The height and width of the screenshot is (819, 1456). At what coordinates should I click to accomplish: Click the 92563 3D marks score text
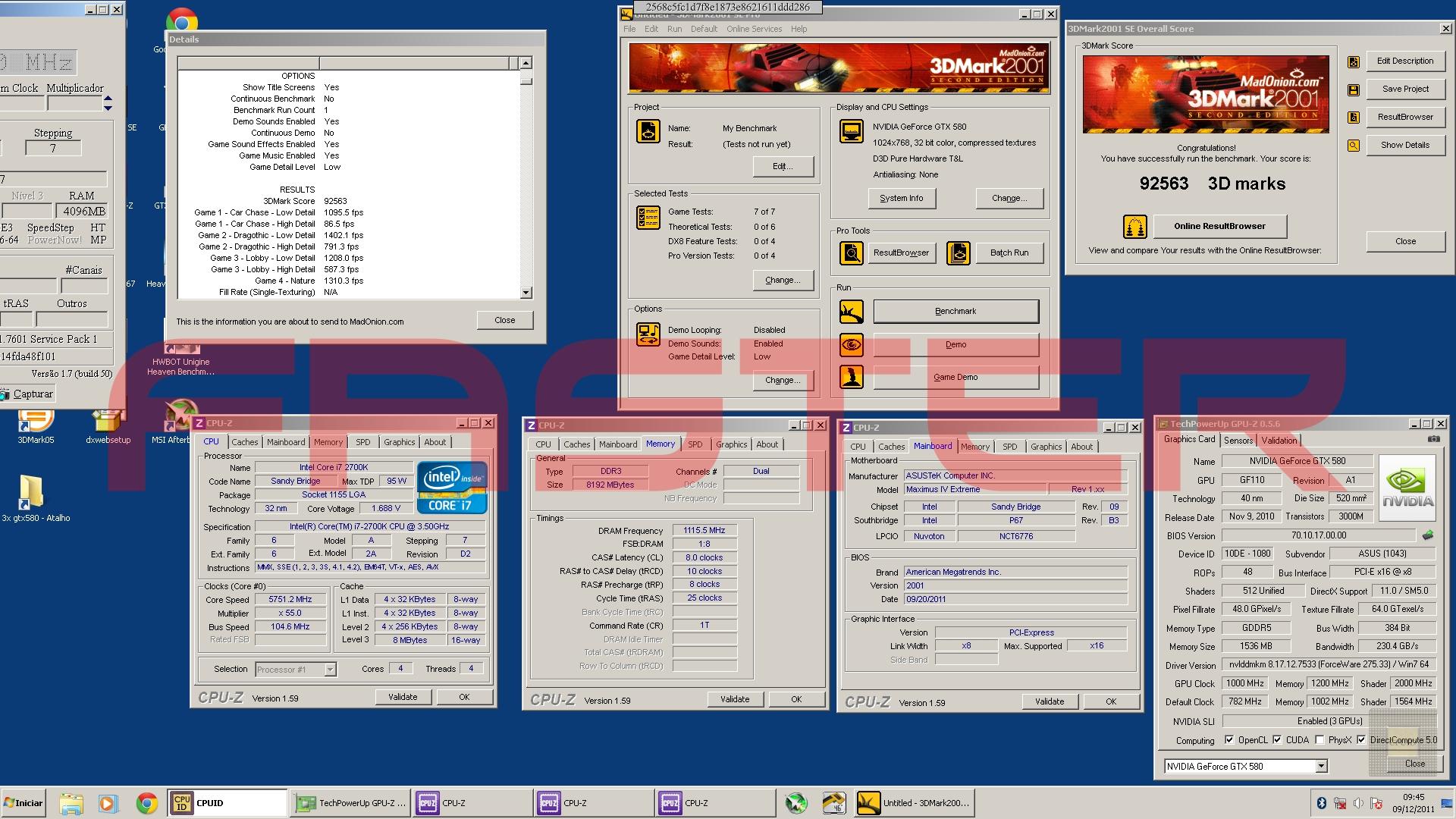tap(1212, 184)
